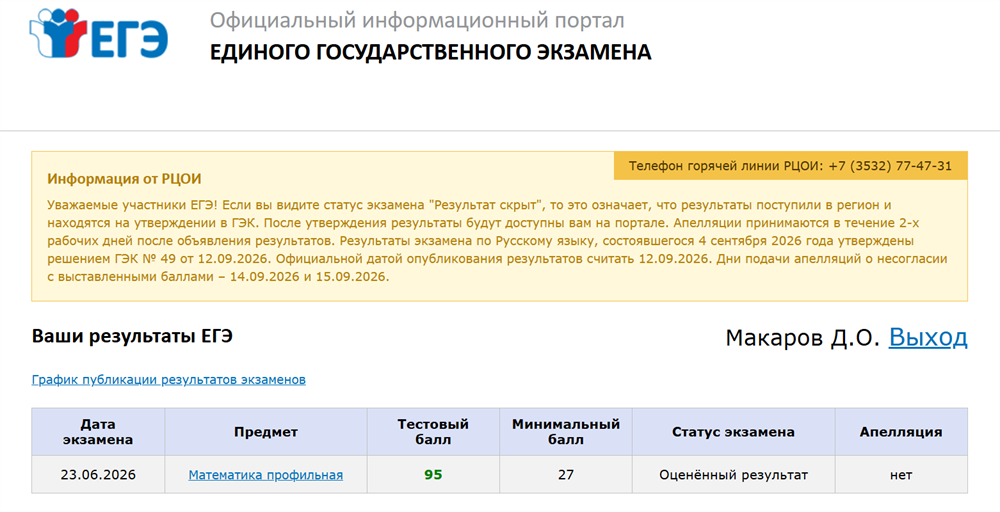The image size is (1000, 512).
Task: Click the Информация от РЦОИ heading
Action: coord(124,179)
